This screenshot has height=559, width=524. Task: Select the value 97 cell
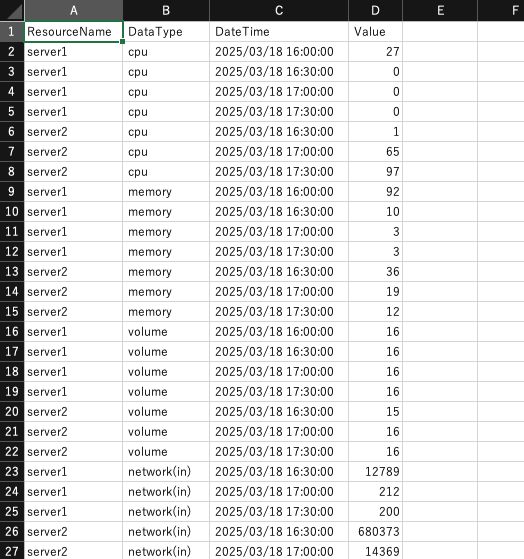coord(375,171)
